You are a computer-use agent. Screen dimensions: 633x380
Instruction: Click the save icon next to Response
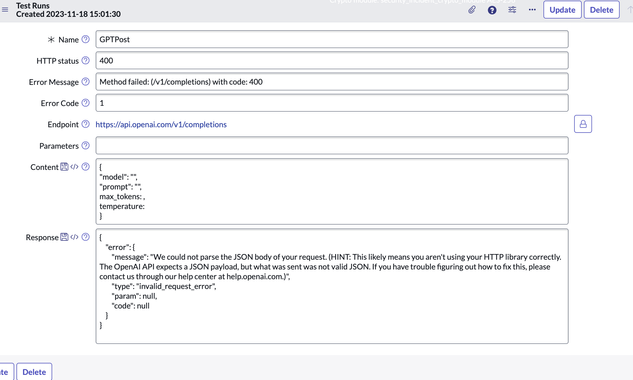[x=64, y=237]
